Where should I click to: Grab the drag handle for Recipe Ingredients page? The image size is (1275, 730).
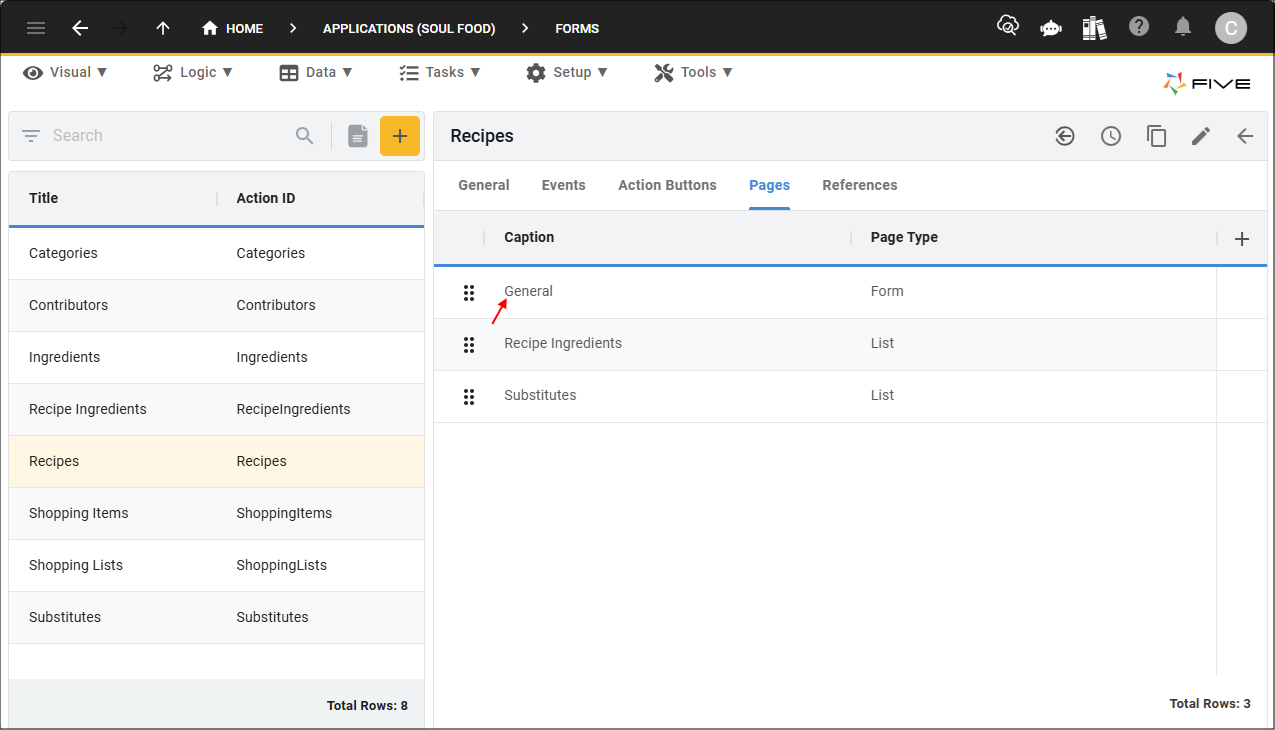pos(468,345)
